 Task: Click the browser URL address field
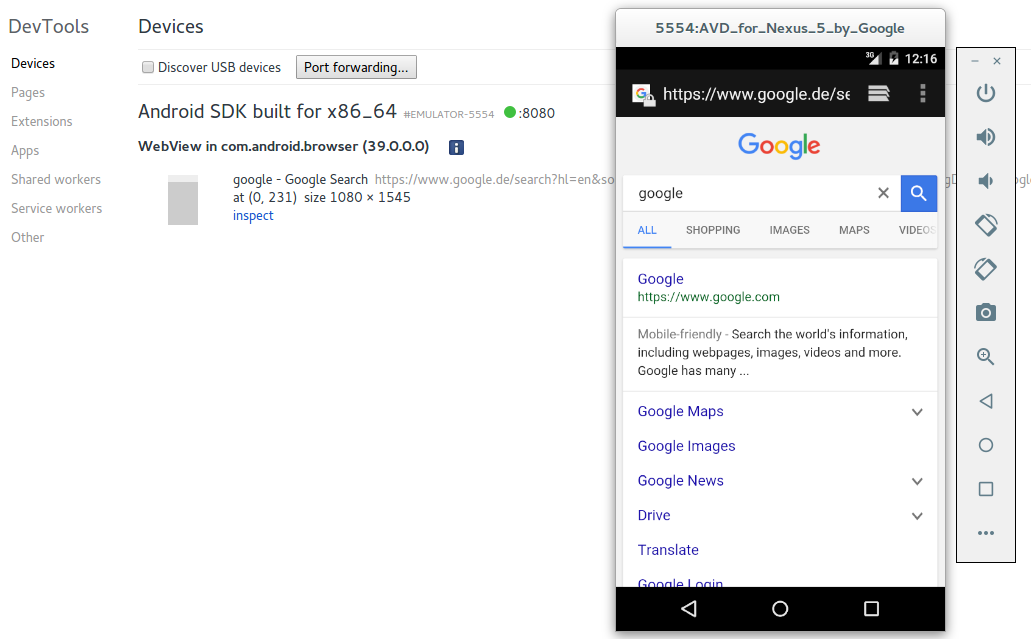click(756, 94)
